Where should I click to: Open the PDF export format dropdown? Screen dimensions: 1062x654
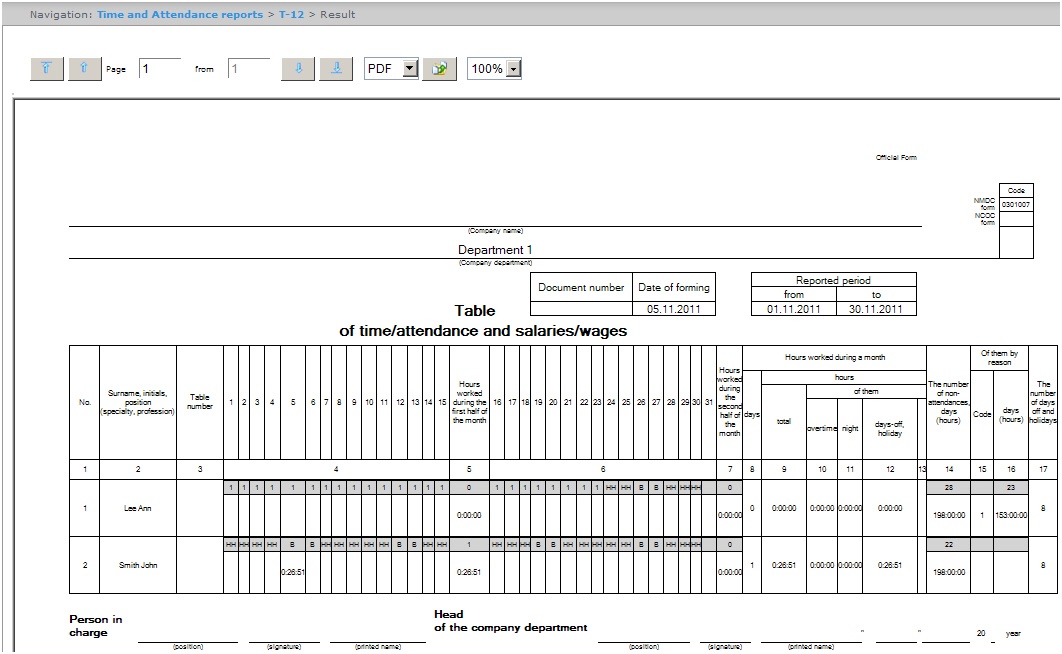click(x=409, y=68)
